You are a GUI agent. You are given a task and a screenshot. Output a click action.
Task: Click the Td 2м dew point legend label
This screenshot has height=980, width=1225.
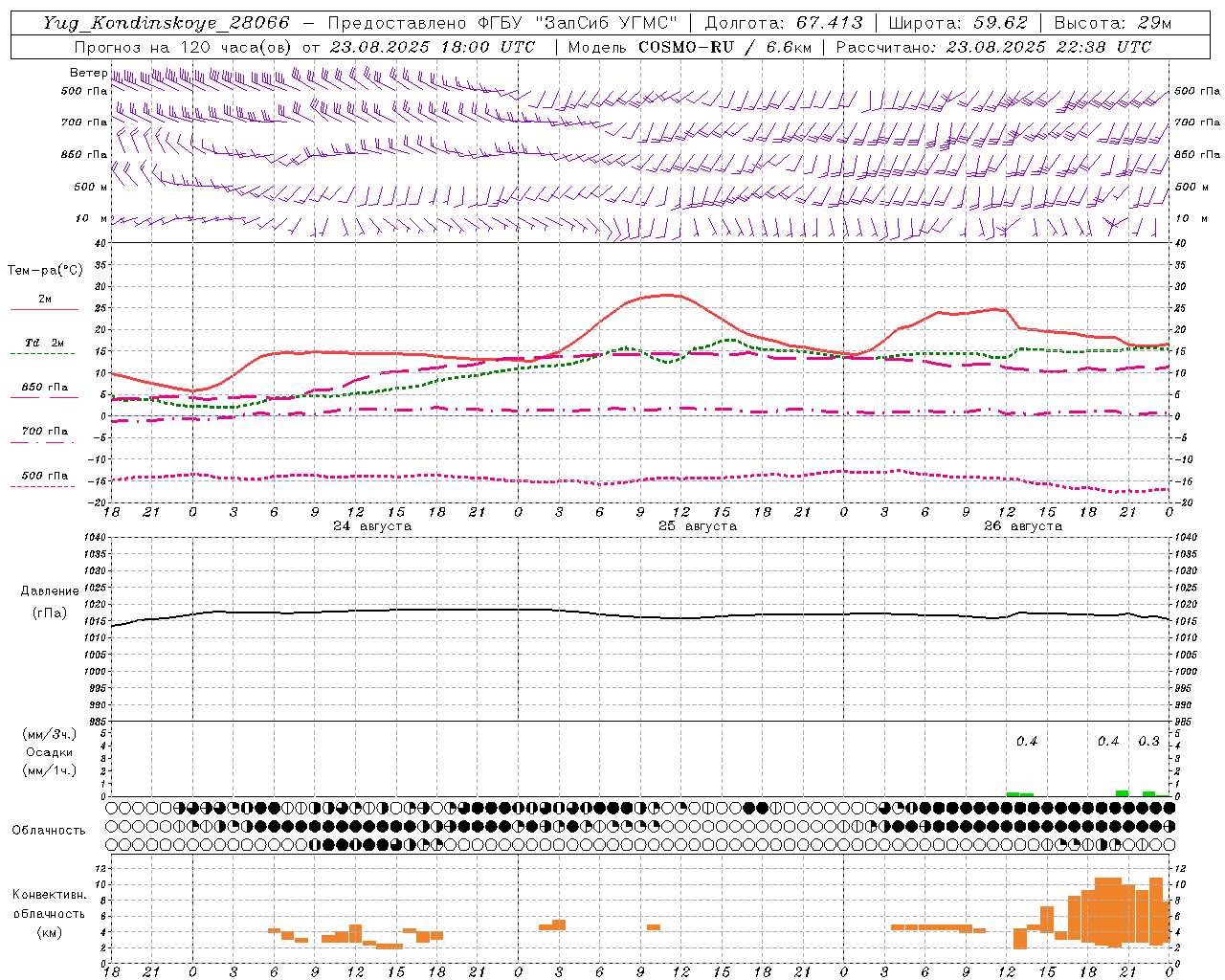(x=44, y=343)
